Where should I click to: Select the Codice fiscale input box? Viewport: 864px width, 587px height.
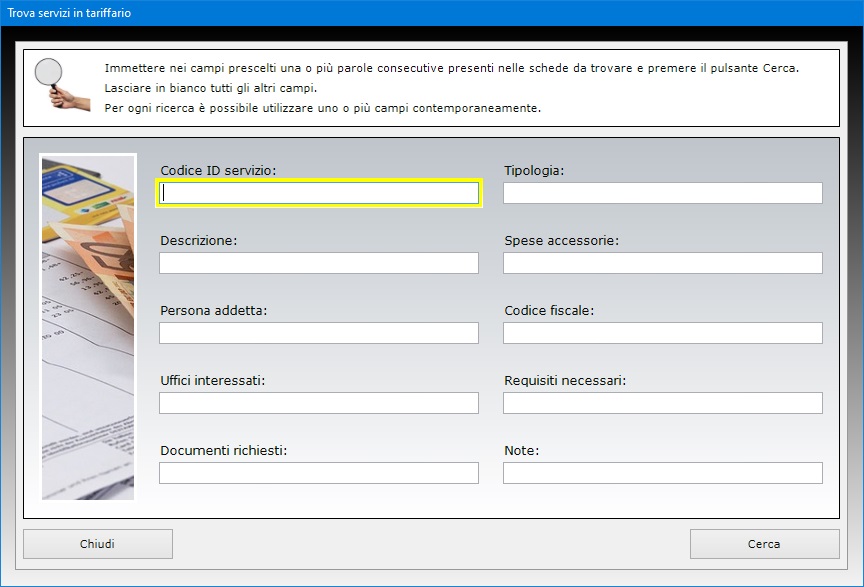point(663,333)
